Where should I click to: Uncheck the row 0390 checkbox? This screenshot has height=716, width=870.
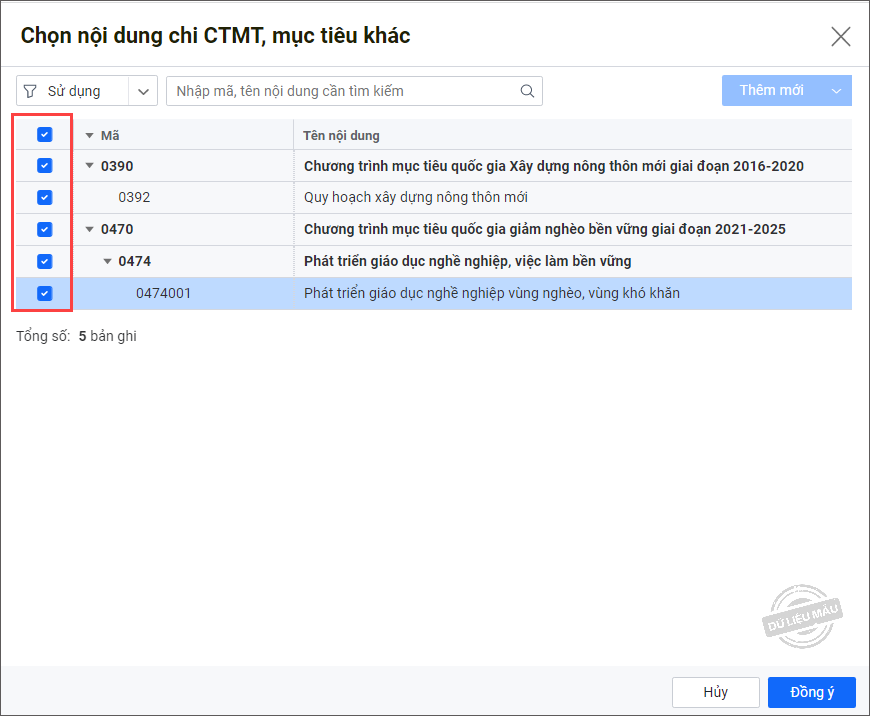point(44,165)
